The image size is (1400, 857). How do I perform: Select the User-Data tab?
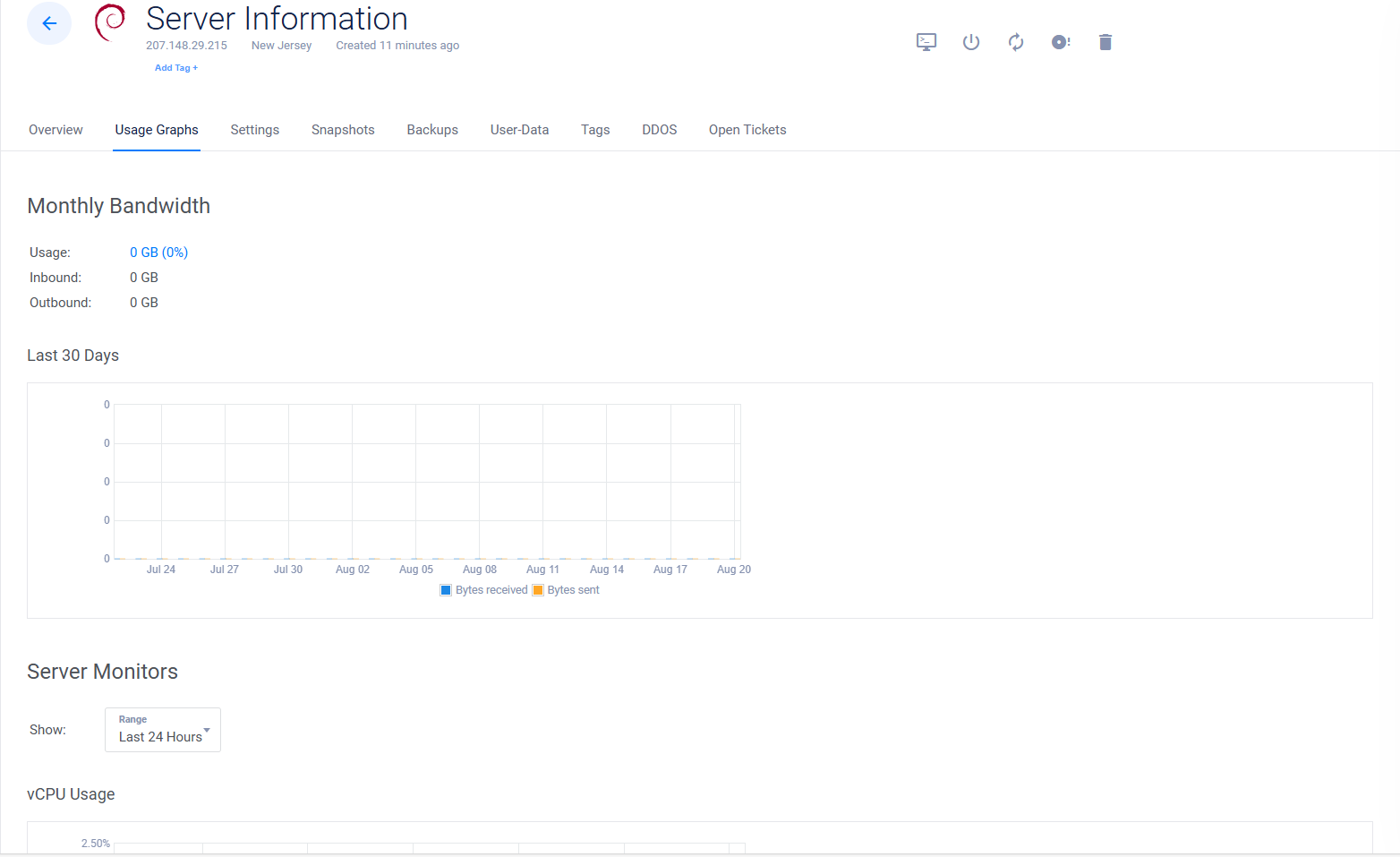point(519,130)
